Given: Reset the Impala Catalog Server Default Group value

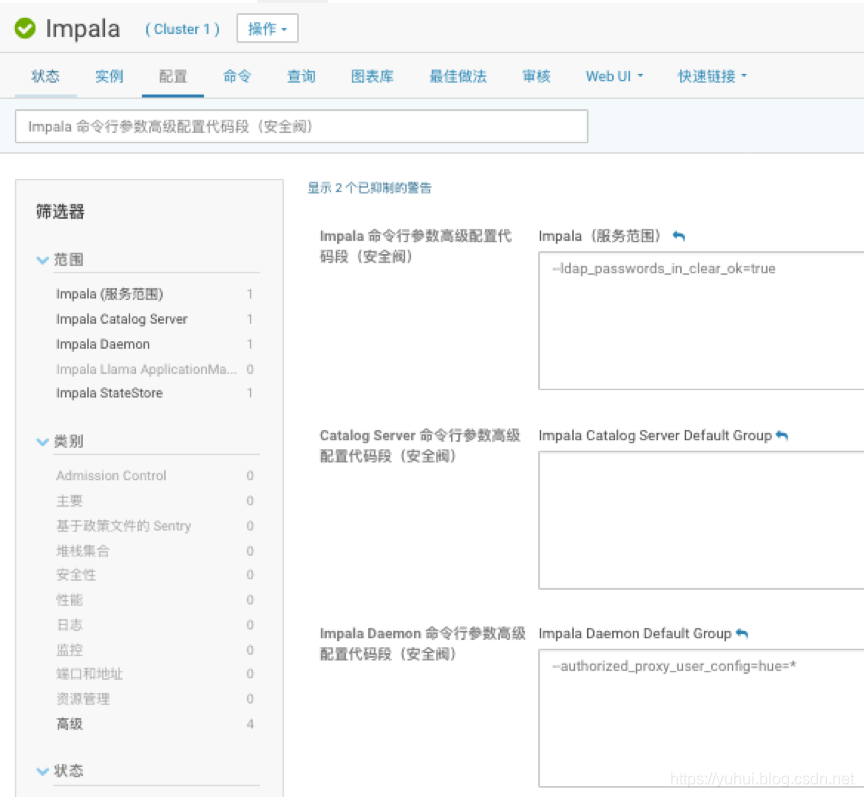Looking at the screenshot, I should click(782, 435).
